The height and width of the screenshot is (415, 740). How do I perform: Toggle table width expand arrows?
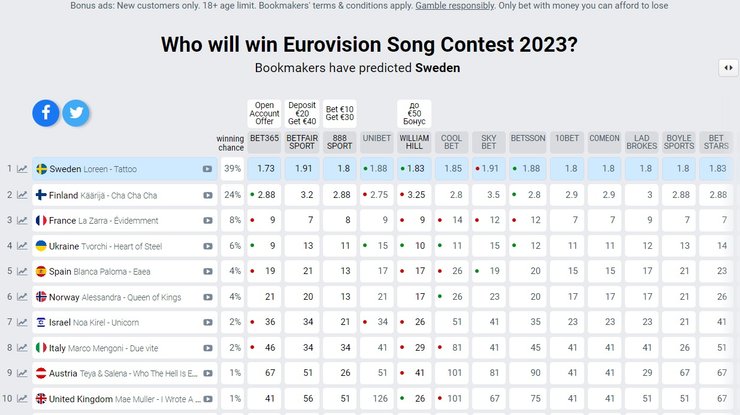[x=728, y=68]
